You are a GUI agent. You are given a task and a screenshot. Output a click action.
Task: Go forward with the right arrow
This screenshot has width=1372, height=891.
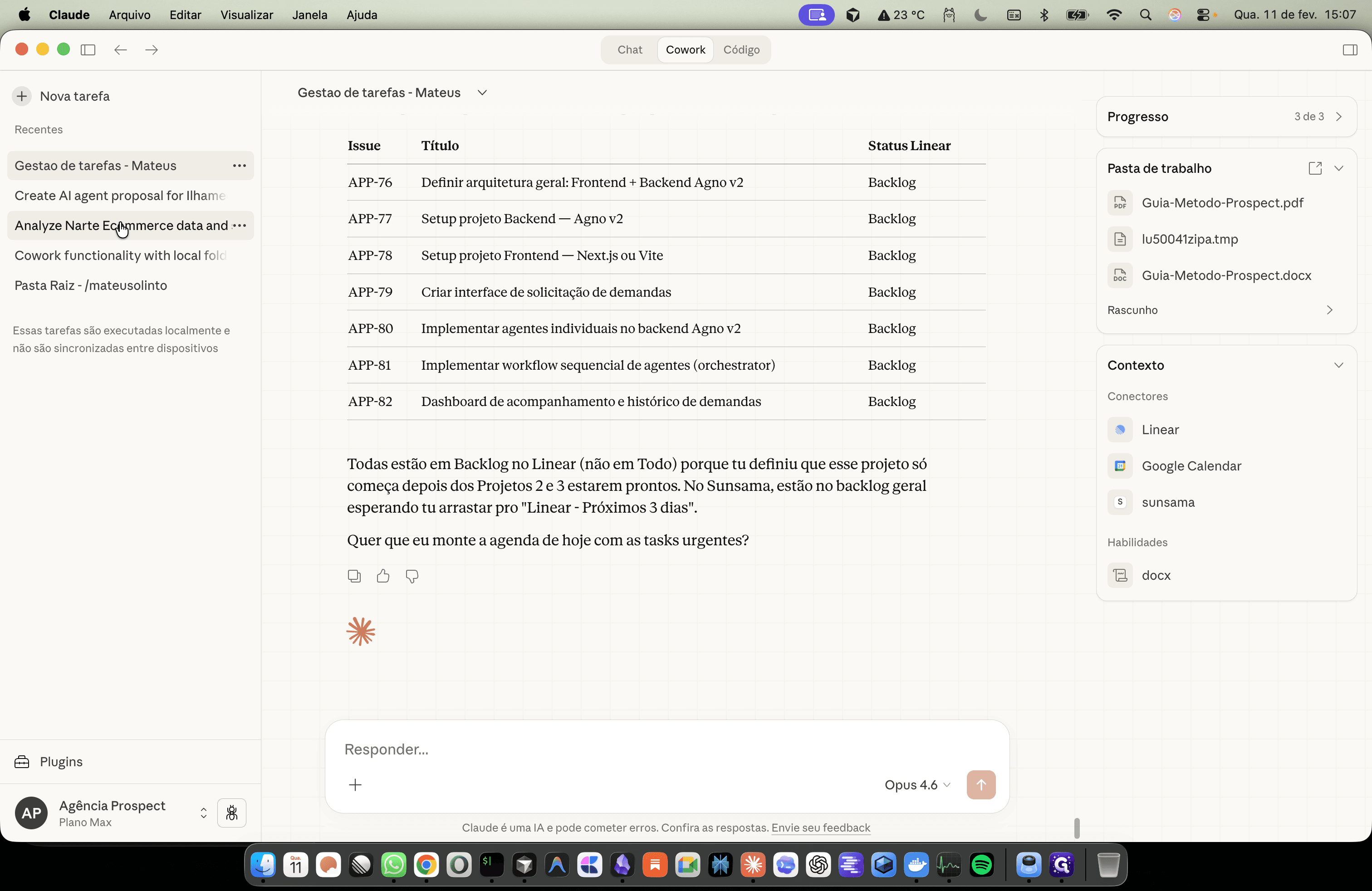pyautogui.click(x=152, y=49)
